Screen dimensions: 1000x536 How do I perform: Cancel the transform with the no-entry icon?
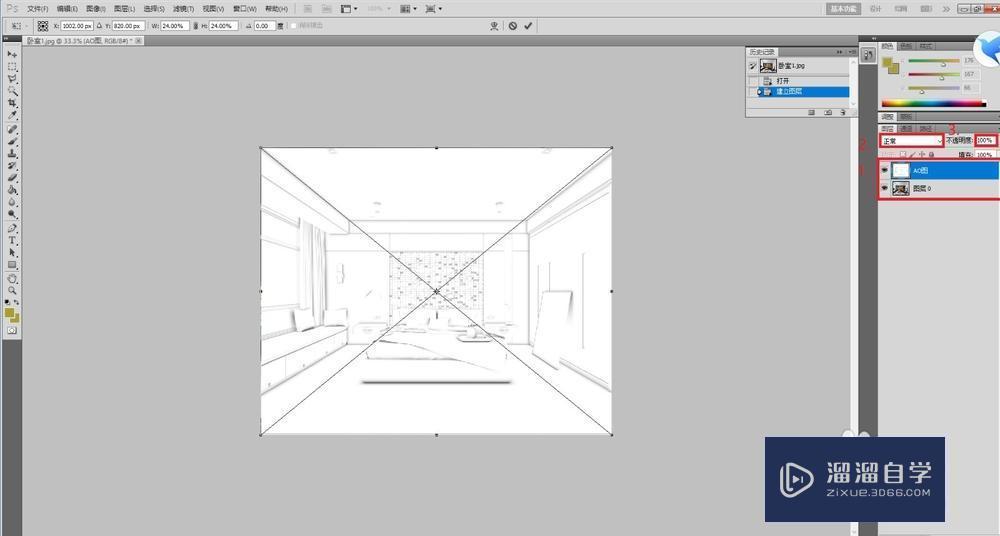point(513,26)
